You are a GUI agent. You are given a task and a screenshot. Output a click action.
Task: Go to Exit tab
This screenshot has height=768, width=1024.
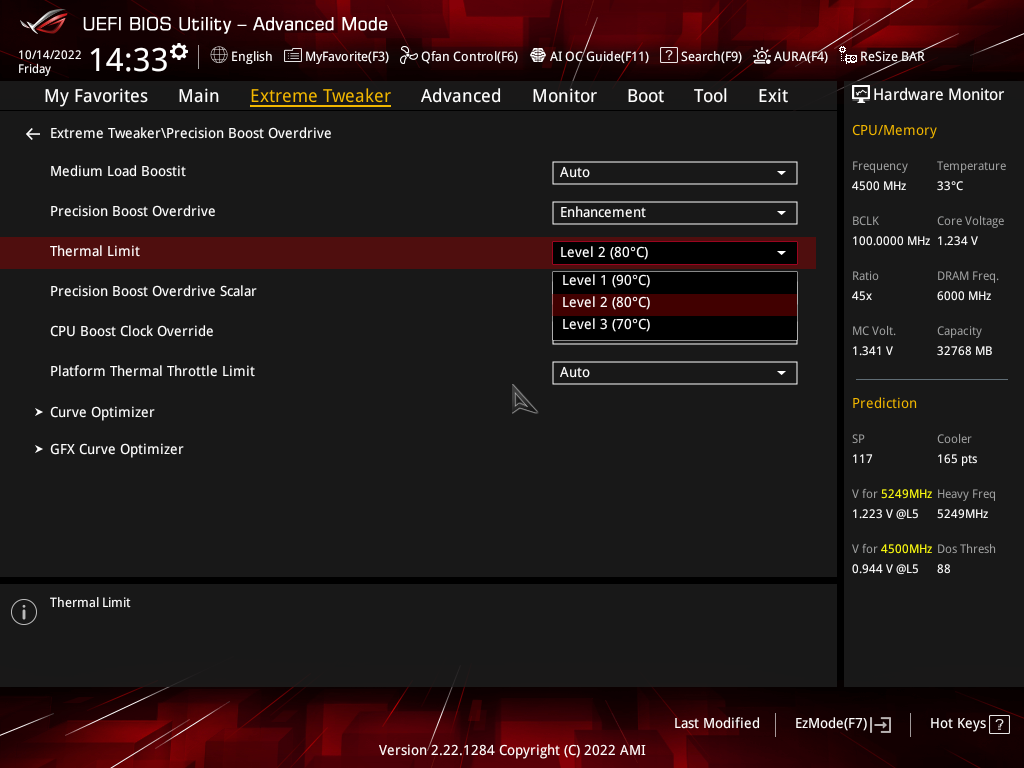pyautogui.click(x=773, y=96)
